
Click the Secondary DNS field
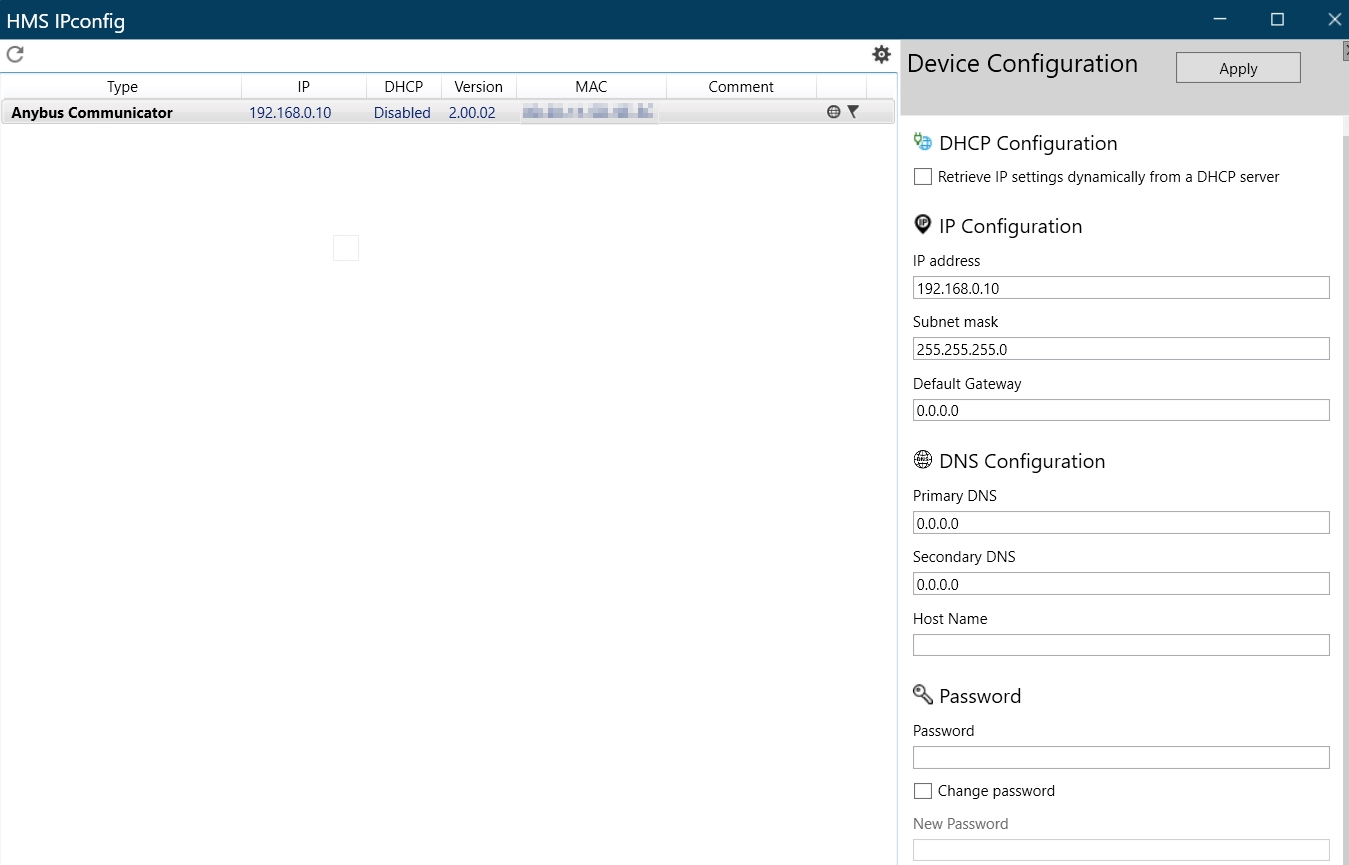pyautogui.click(x=1121, y=584)
